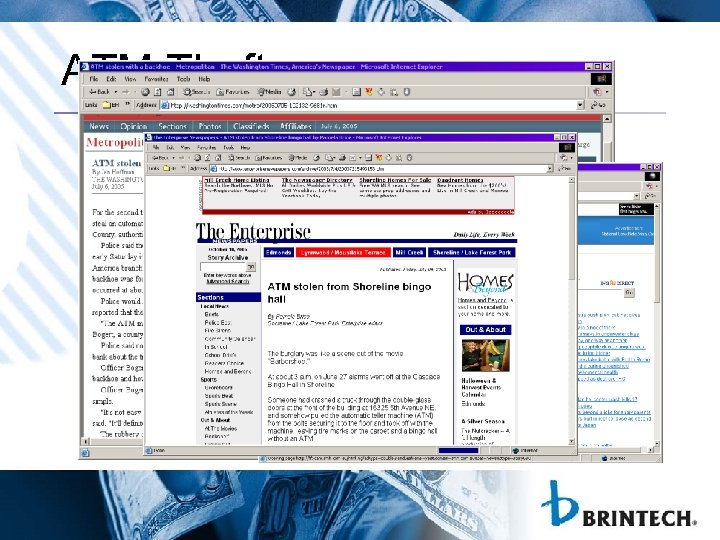Click Enterprise window scroll down arrow

coord(572,441)
